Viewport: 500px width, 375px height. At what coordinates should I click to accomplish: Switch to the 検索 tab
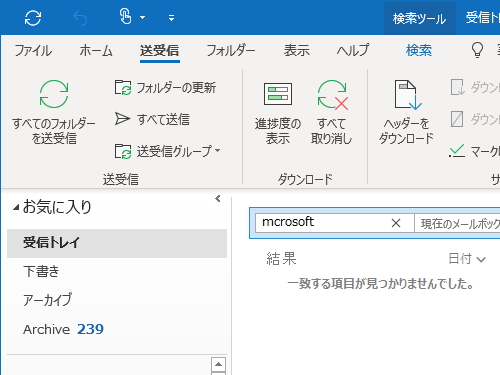point(419,51)
